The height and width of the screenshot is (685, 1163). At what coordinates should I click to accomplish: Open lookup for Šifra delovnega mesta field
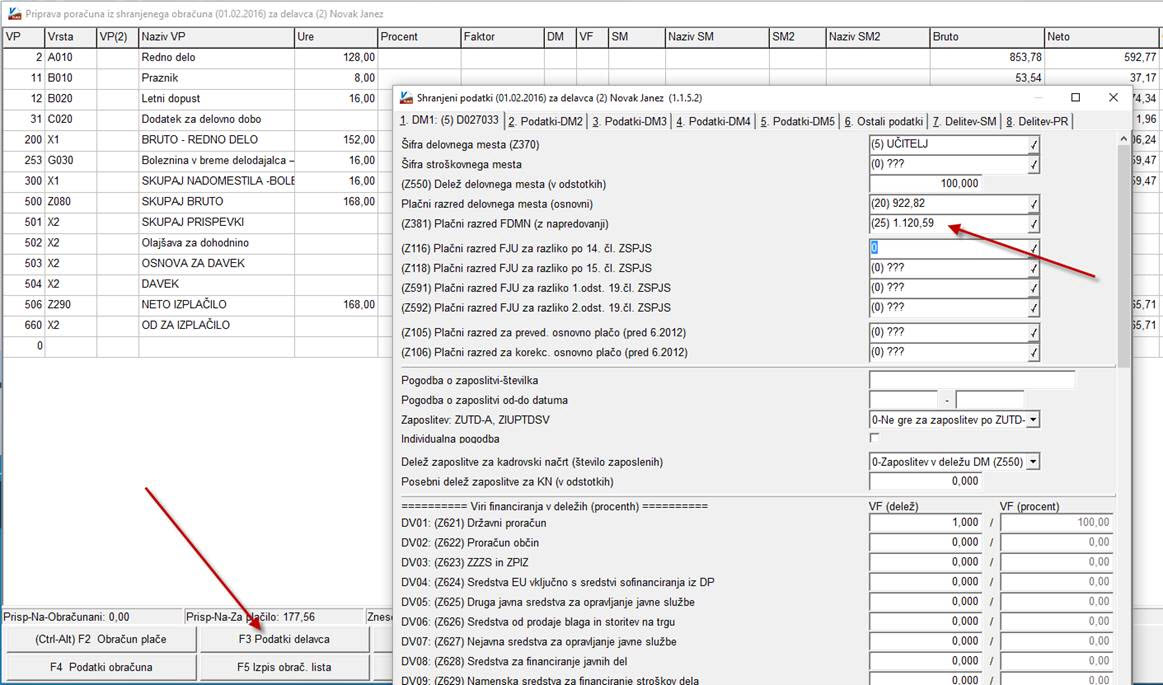click(1033, 145)
